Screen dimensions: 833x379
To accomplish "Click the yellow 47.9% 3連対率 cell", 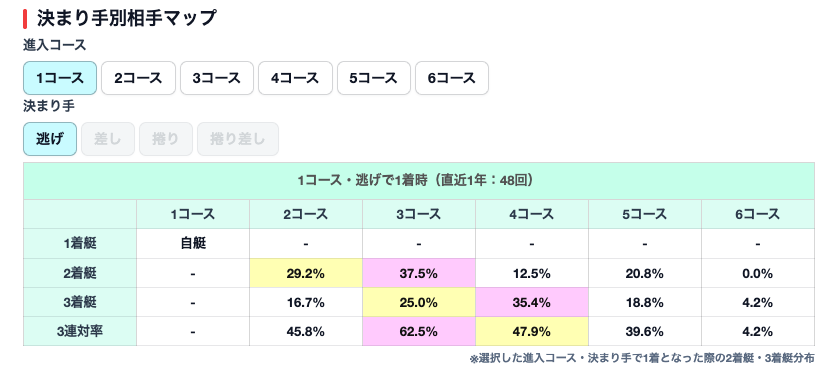I will pos(532,332).
